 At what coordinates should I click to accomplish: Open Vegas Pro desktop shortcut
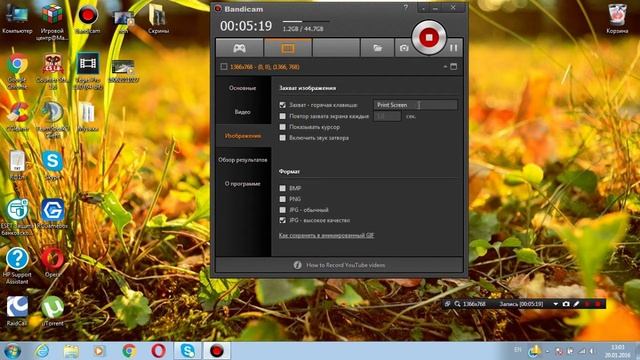coord(88,71)
